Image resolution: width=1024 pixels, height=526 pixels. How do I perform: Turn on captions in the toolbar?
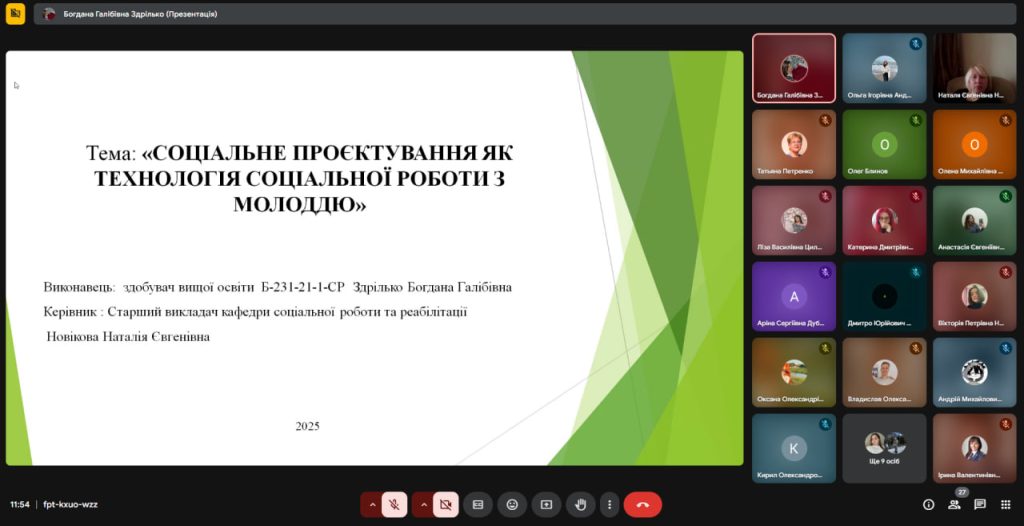(478, 505)
